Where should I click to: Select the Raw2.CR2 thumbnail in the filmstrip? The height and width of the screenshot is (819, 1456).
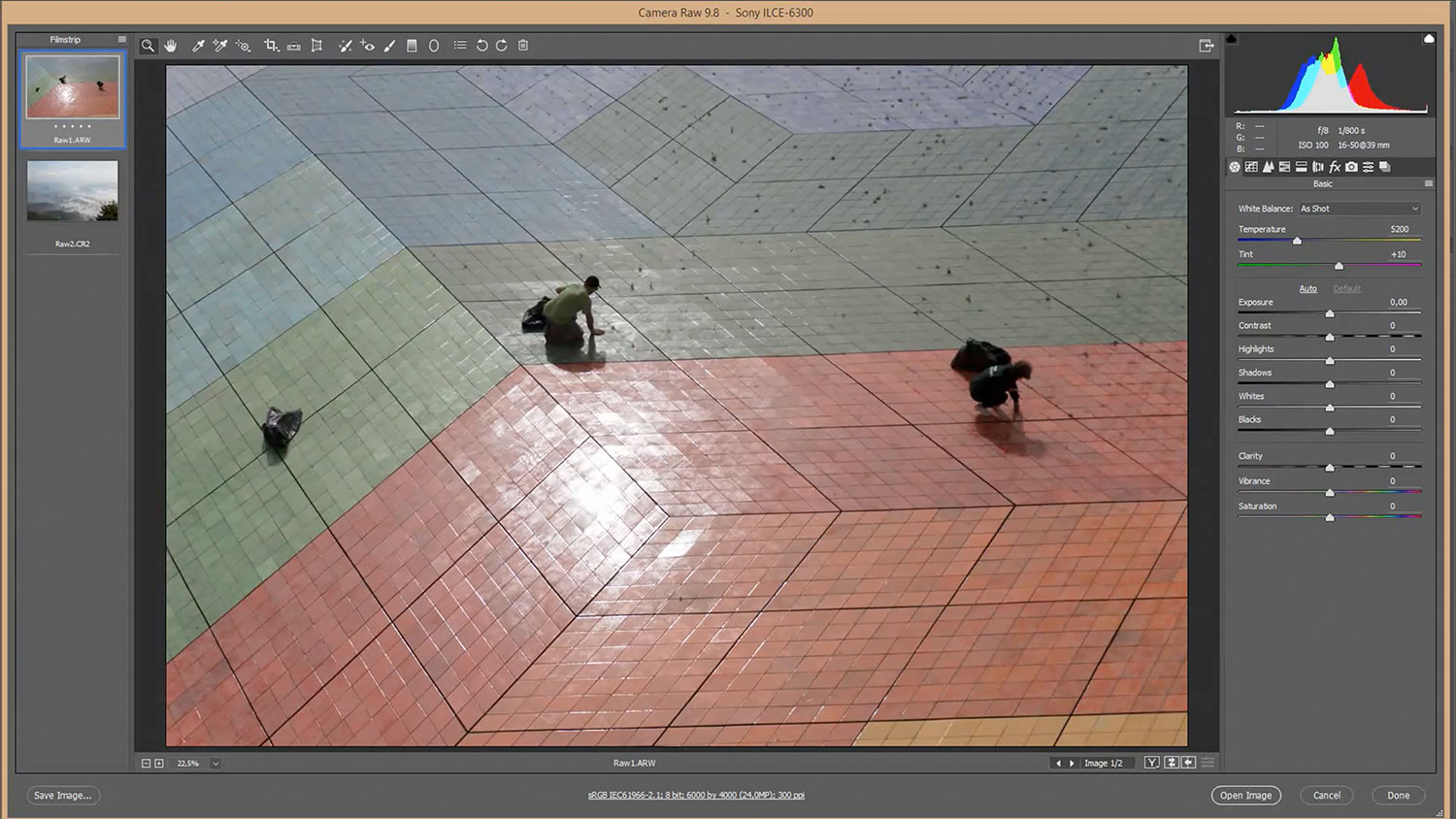point(73,191)
